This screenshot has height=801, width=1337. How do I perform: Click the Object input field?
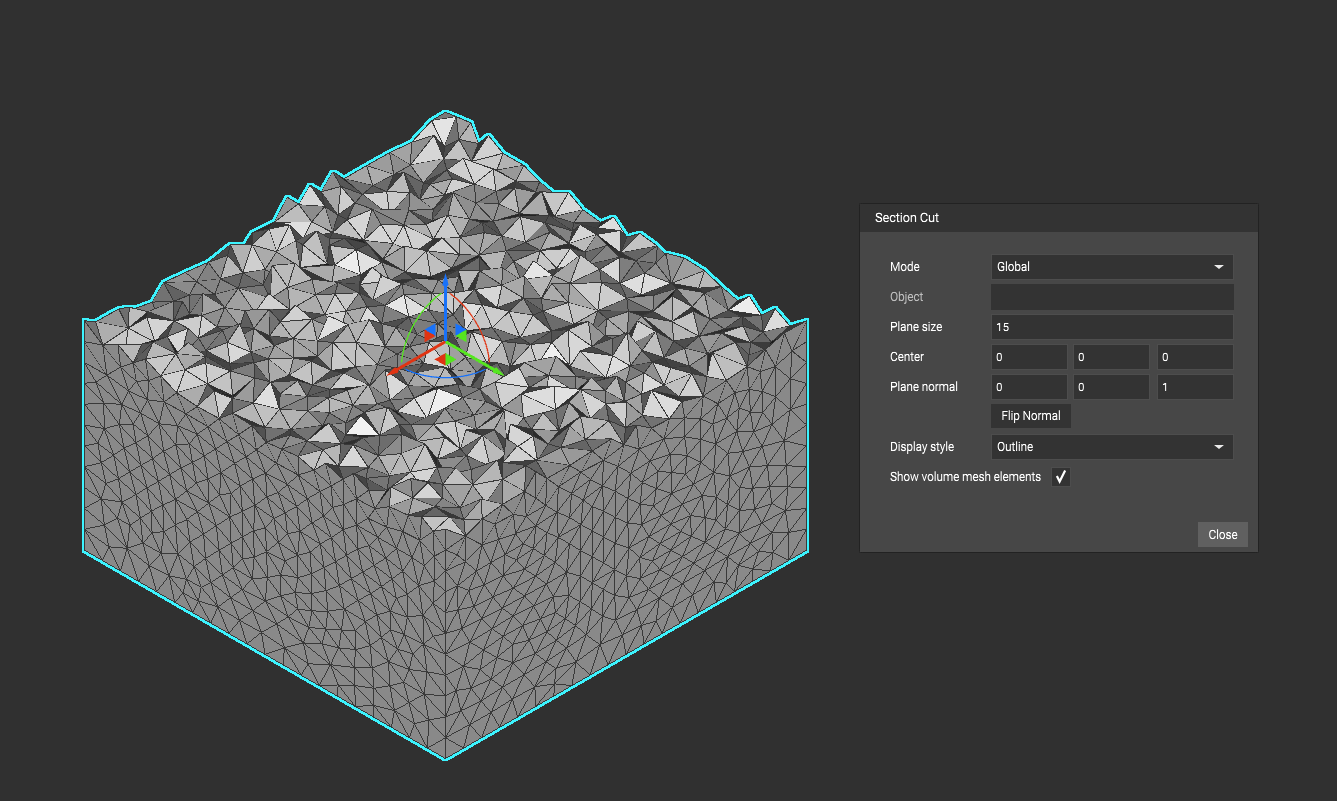tap(1112, 297)
